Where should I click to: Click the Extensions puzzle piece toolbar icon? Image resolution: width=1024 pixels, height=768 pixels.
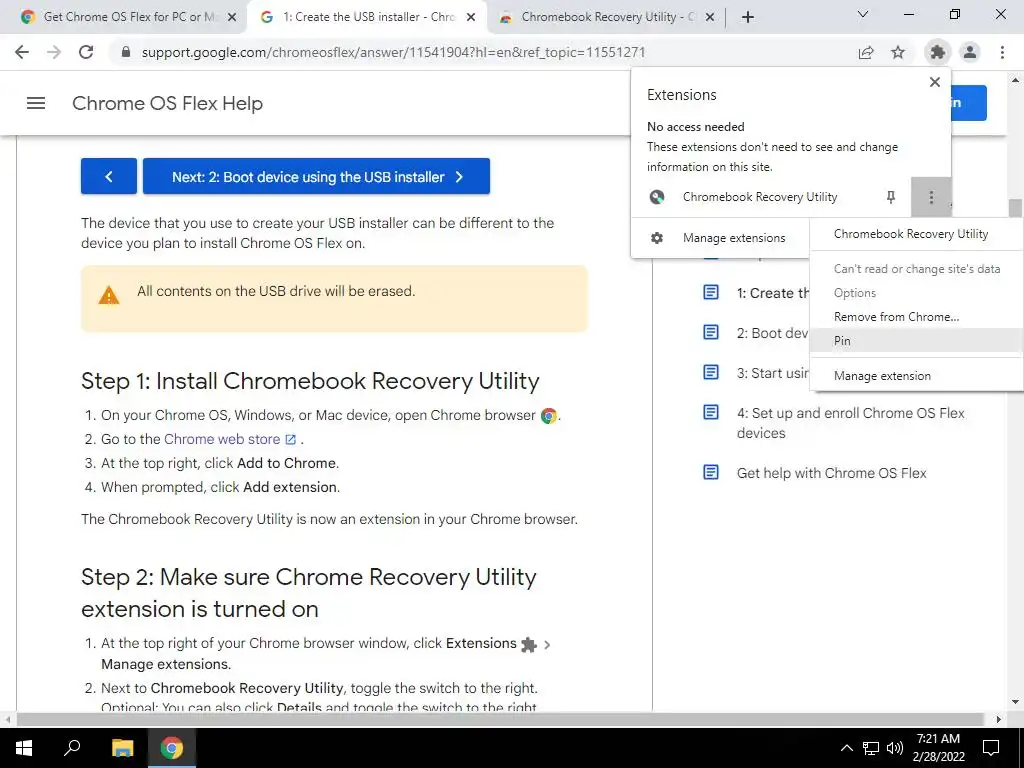pos(938,52)
